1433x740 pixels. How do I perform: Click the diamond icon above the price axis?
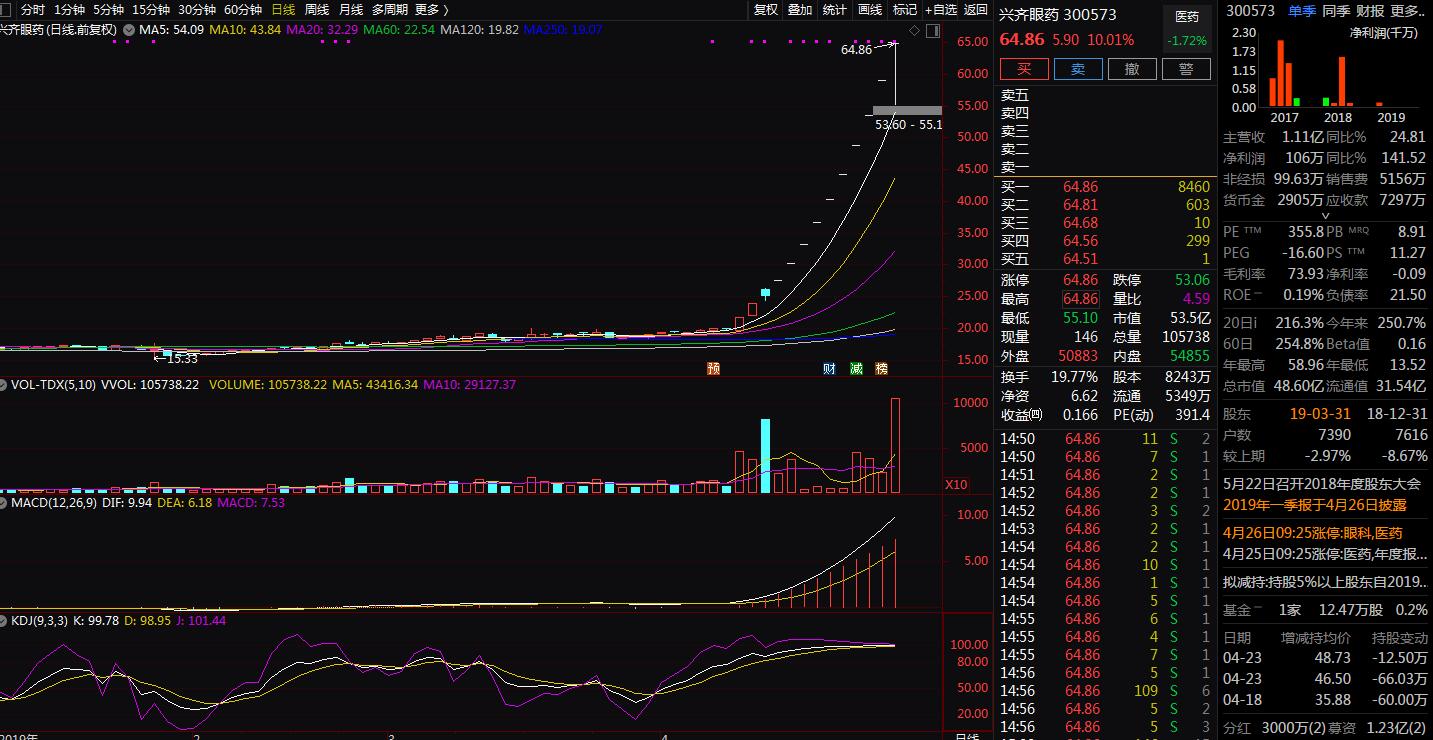tap(913, 29)
